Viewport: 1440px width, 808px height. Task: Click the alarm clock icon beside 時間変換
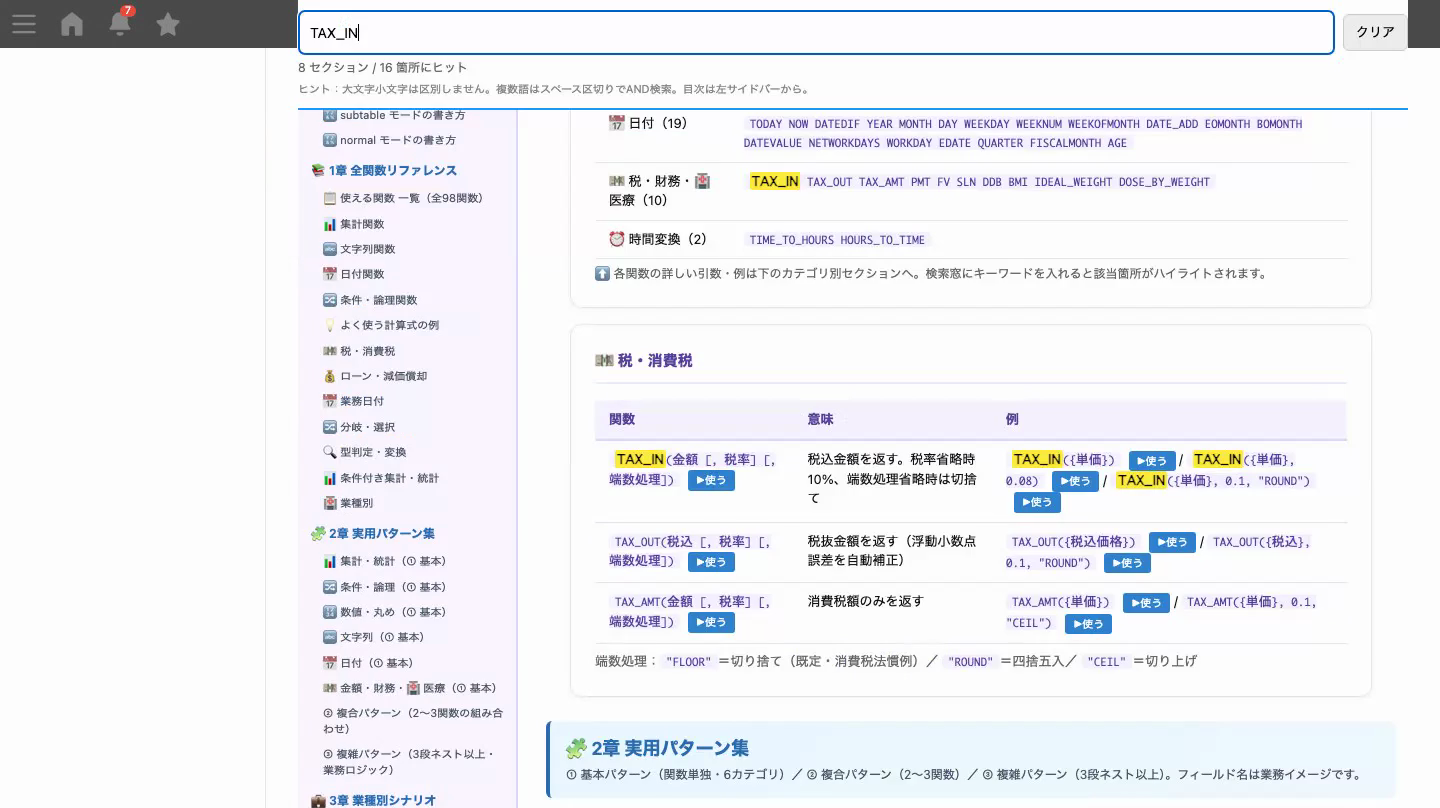(x=616, y=239)
